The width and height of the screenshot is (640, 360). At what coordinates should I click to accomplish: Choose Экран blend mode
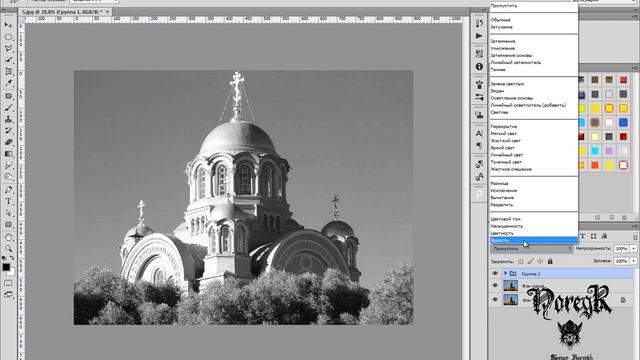point(534,91)
